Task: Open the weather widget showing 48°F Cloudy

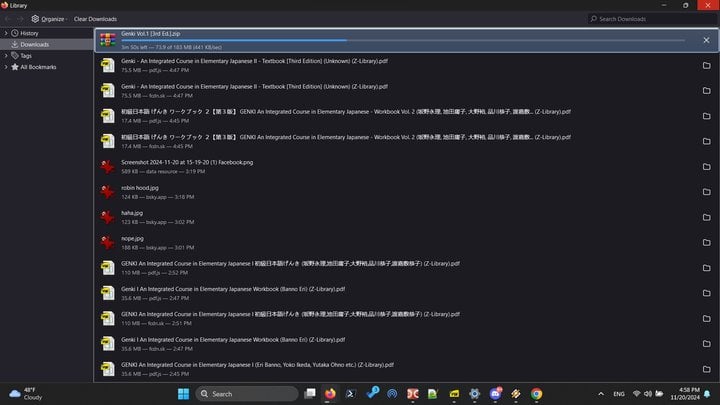Action: 26,394
